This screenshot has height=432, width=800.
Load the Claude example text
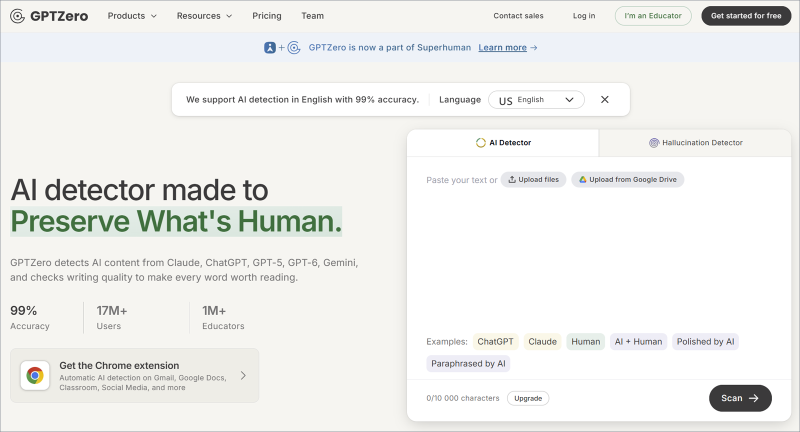pyautogui.click(x=542, y=342)
